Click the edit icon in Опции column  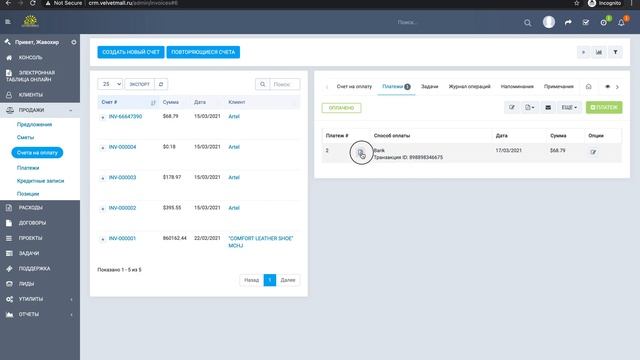pos(593,152)
